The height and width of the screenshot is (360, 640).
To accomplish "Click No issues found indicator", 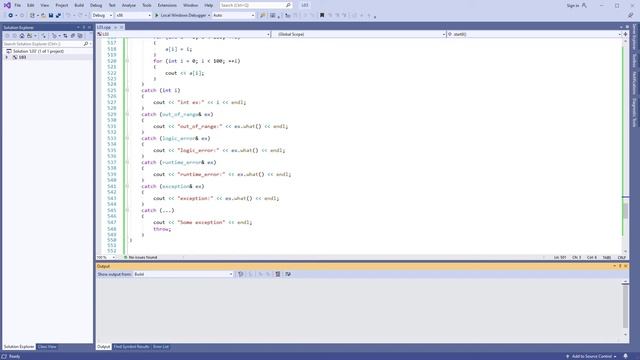I will pyautogui.click(x=140, y=258).
